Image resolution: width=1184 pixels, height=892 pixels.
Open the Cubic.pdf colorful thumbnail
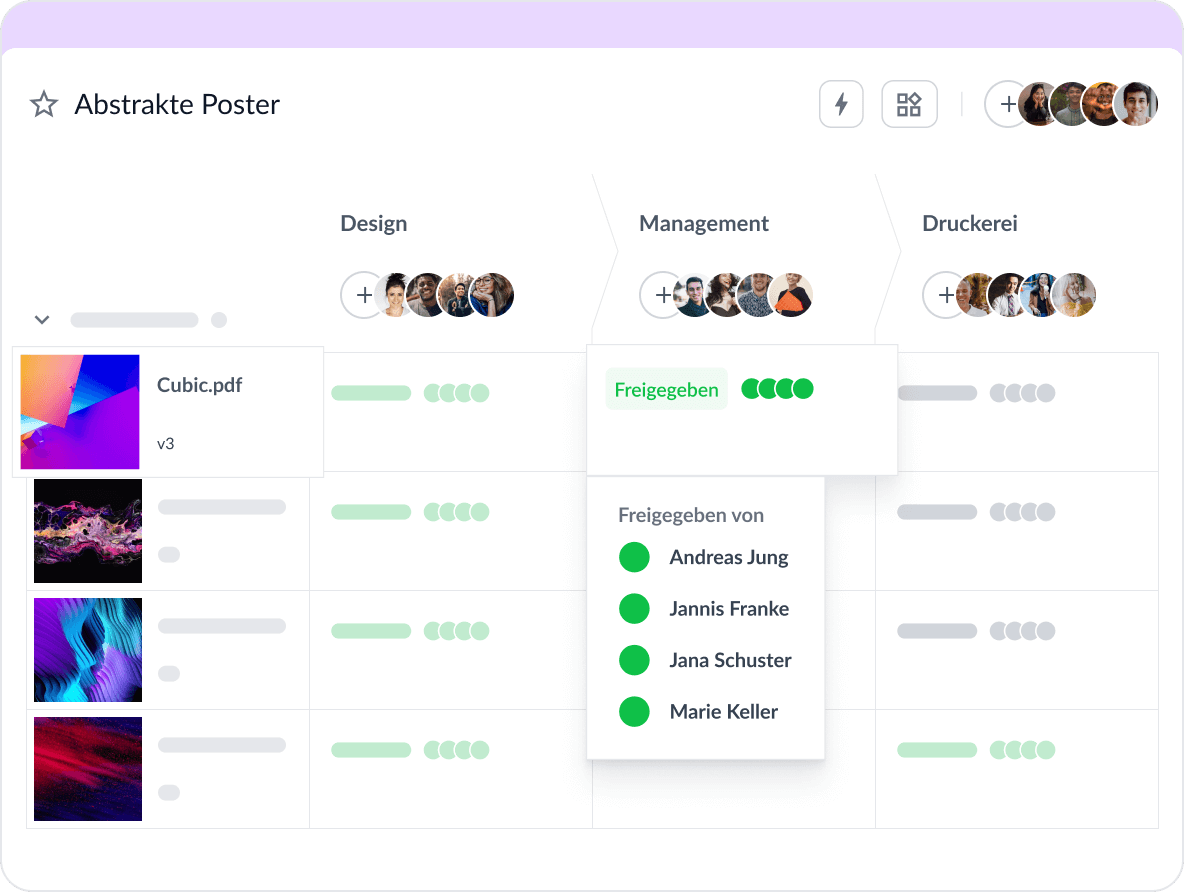(80, 412)
